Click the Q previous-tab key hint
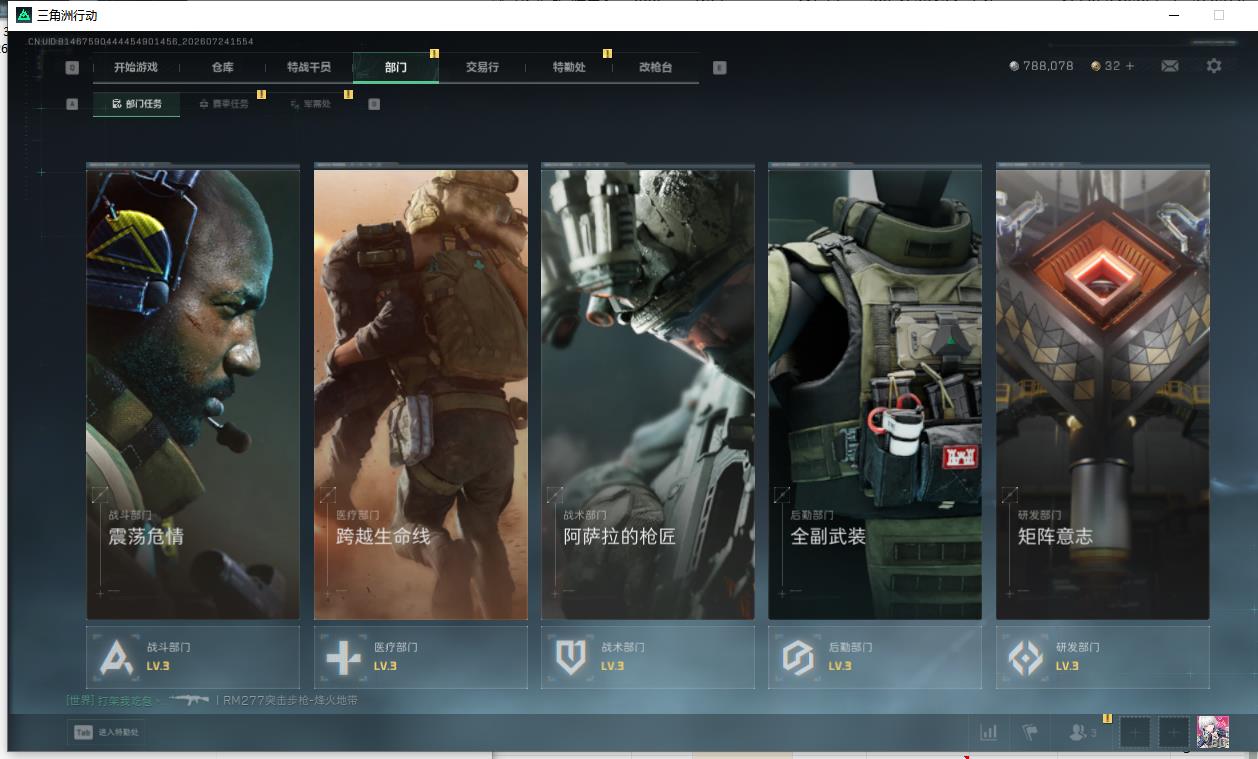Image resolution: width=1258 pixels, height=759 pixels. (72, 68)
